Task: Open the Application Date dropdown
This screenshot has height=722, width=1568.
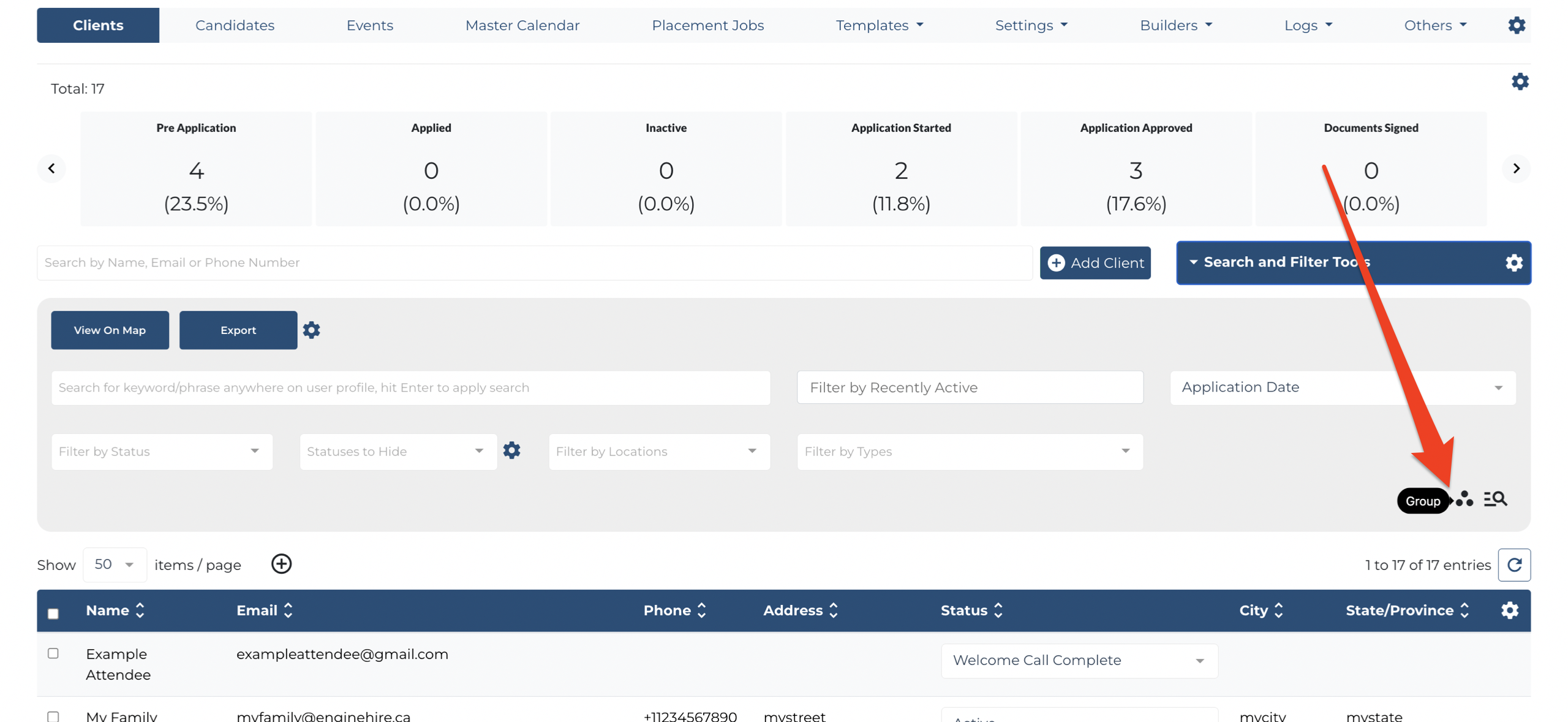Action: [1342, 387]
